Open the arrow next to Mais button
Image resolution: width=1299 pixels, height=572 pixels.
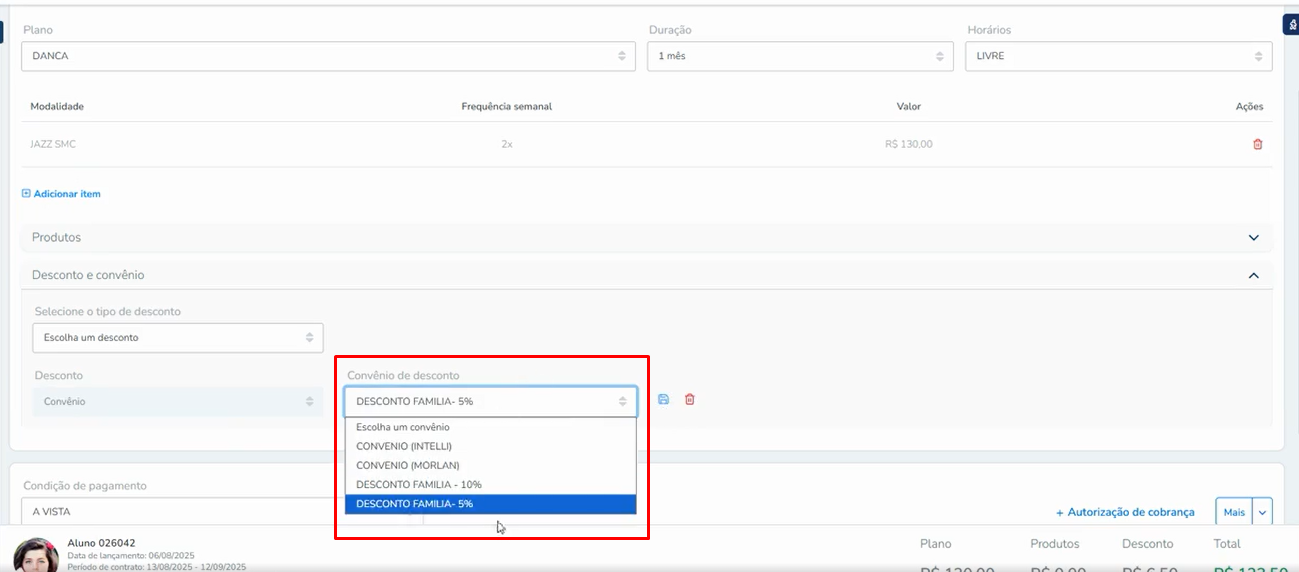[x=1262, y=512]
